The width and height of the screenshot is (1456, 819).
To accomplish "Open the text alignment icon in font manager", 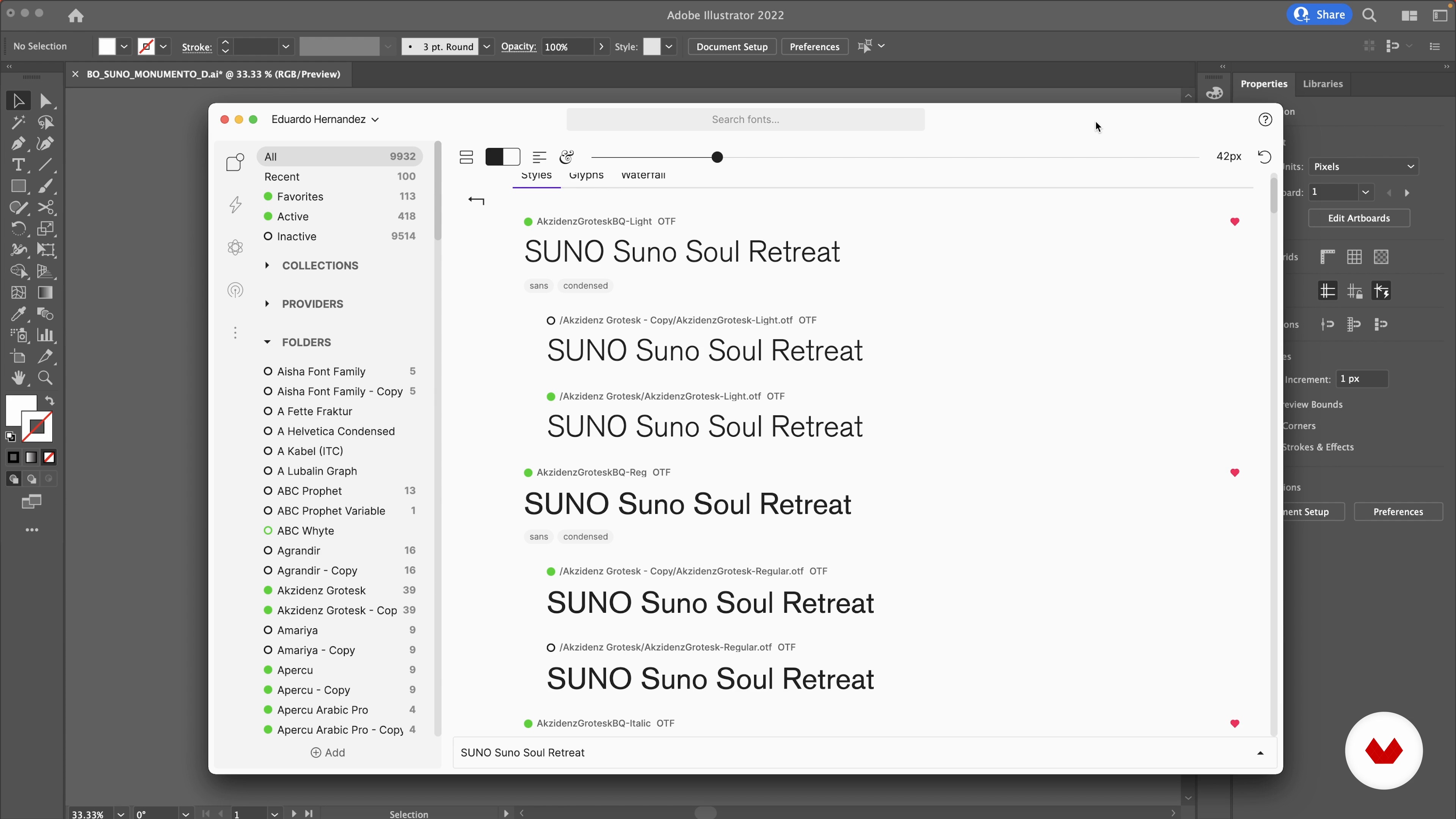I will [x=539, y=157].
